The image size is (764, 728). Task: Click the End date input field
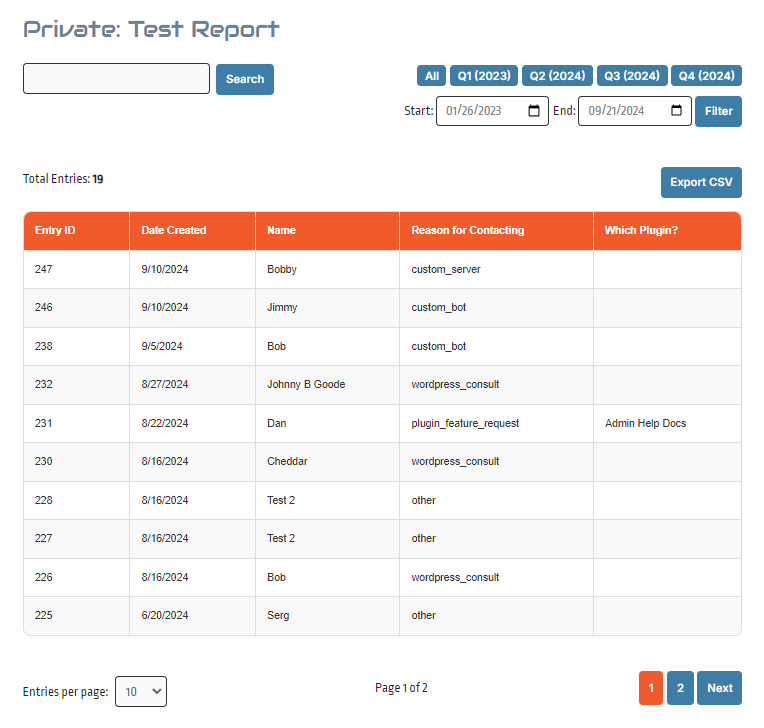622,111
